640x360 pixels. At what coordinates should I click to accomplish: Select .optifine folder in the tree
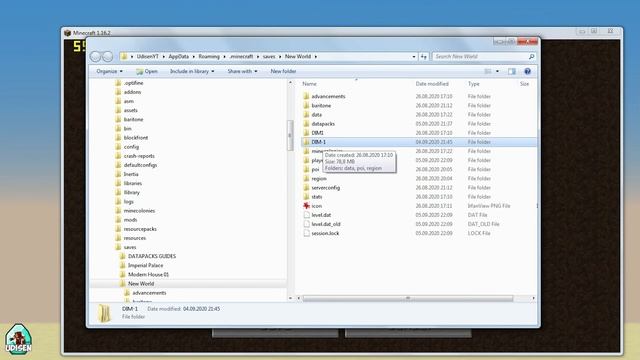tap(133, 83)
